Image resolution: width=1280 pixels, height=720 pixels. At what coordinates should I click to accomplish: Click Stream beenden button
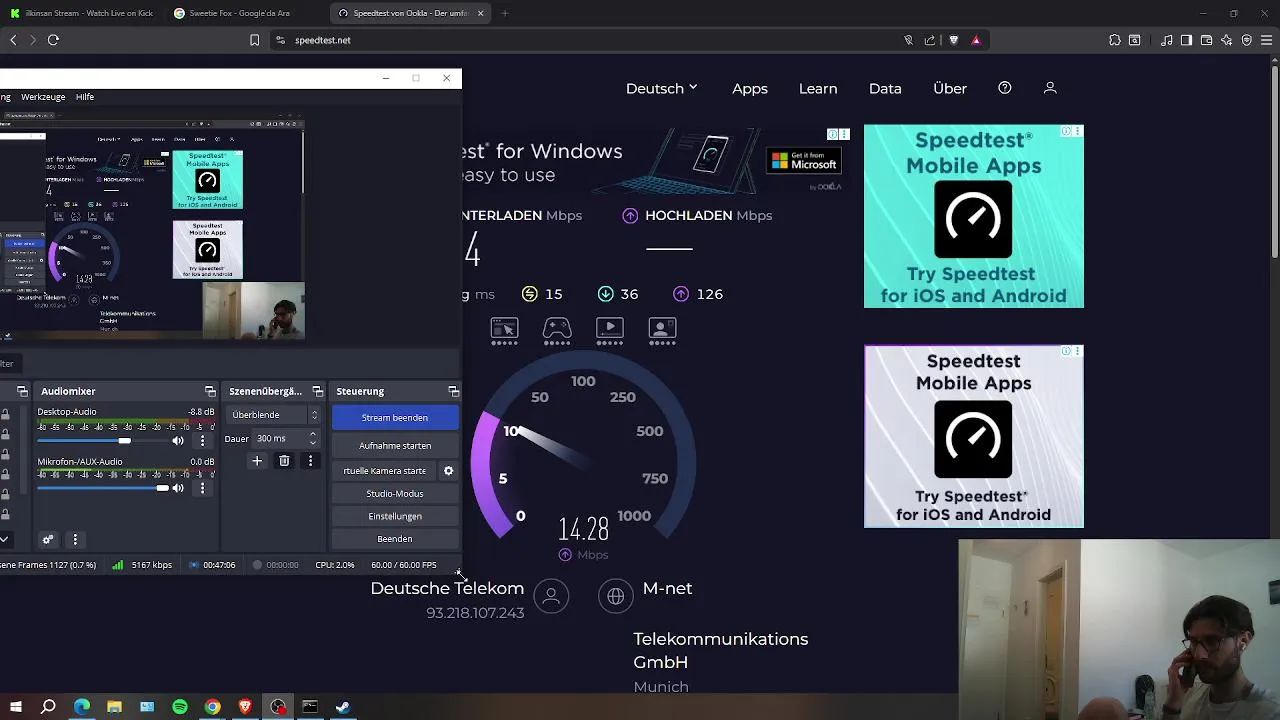coord(395,418)
